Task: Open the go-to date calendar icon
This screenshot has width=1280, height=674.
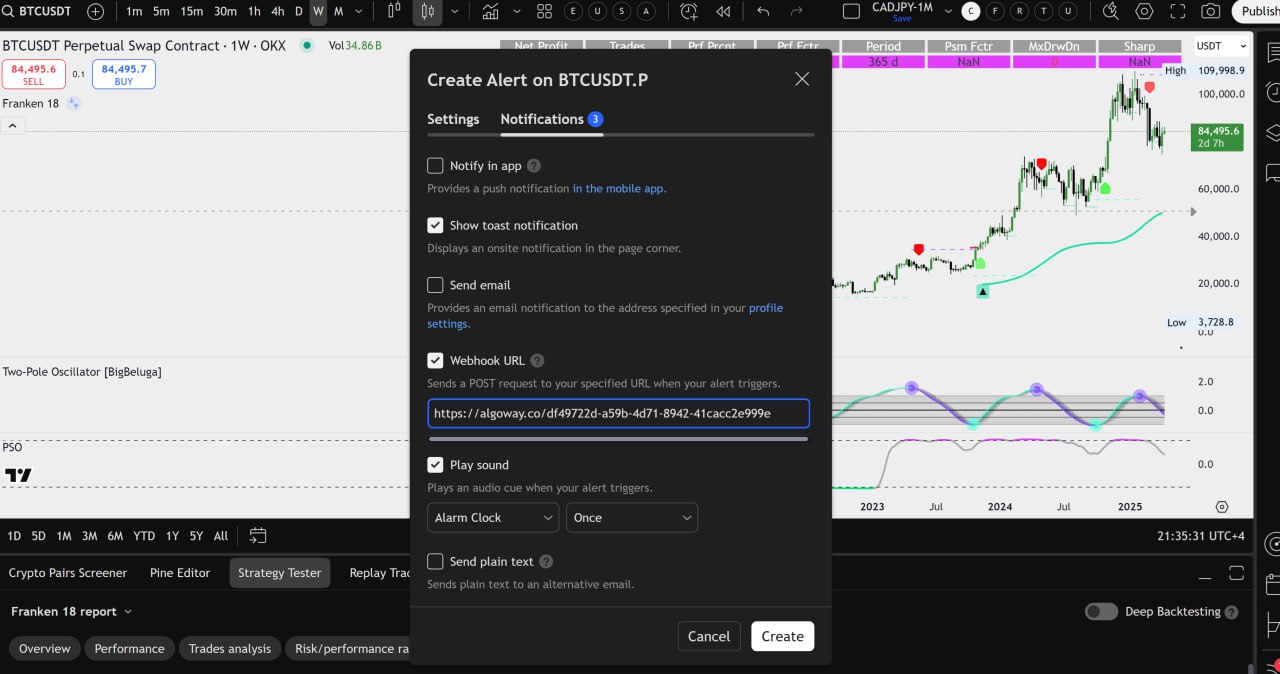Action: pyautogui.click(x=258, y=536)
